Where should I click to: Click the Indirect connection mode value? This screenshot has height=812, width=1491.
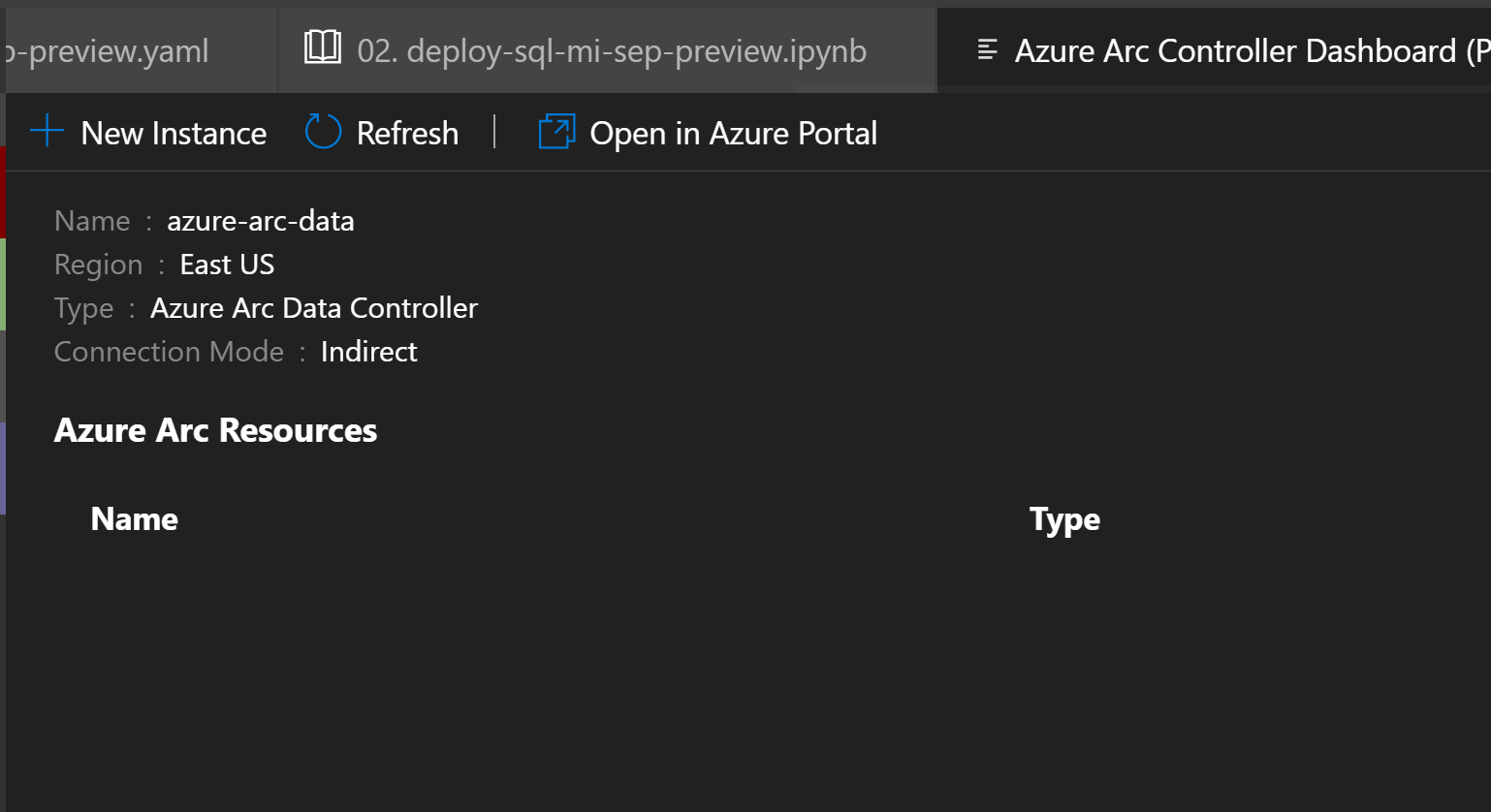pos(368,351)
